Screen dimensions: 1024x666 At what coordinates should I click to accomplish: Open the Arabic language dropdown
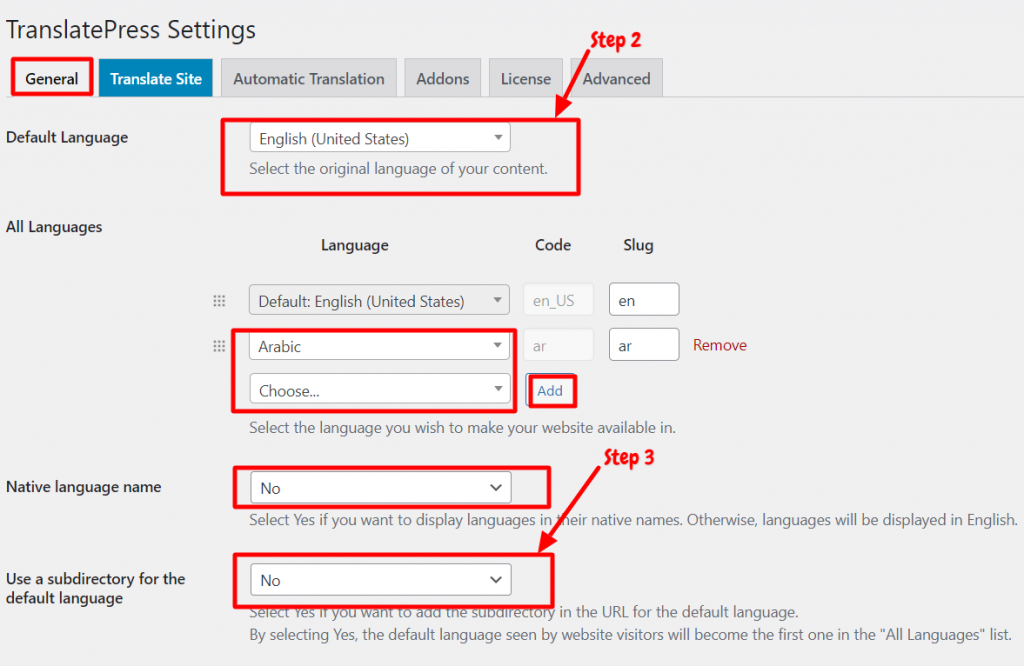click(x=379, y=345)
